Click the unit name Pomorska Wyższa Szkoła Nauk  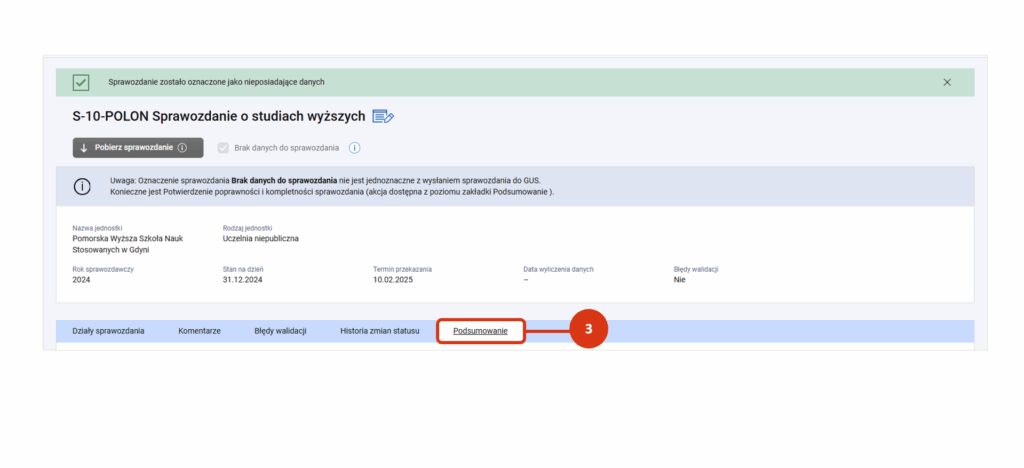click(128, 244)
